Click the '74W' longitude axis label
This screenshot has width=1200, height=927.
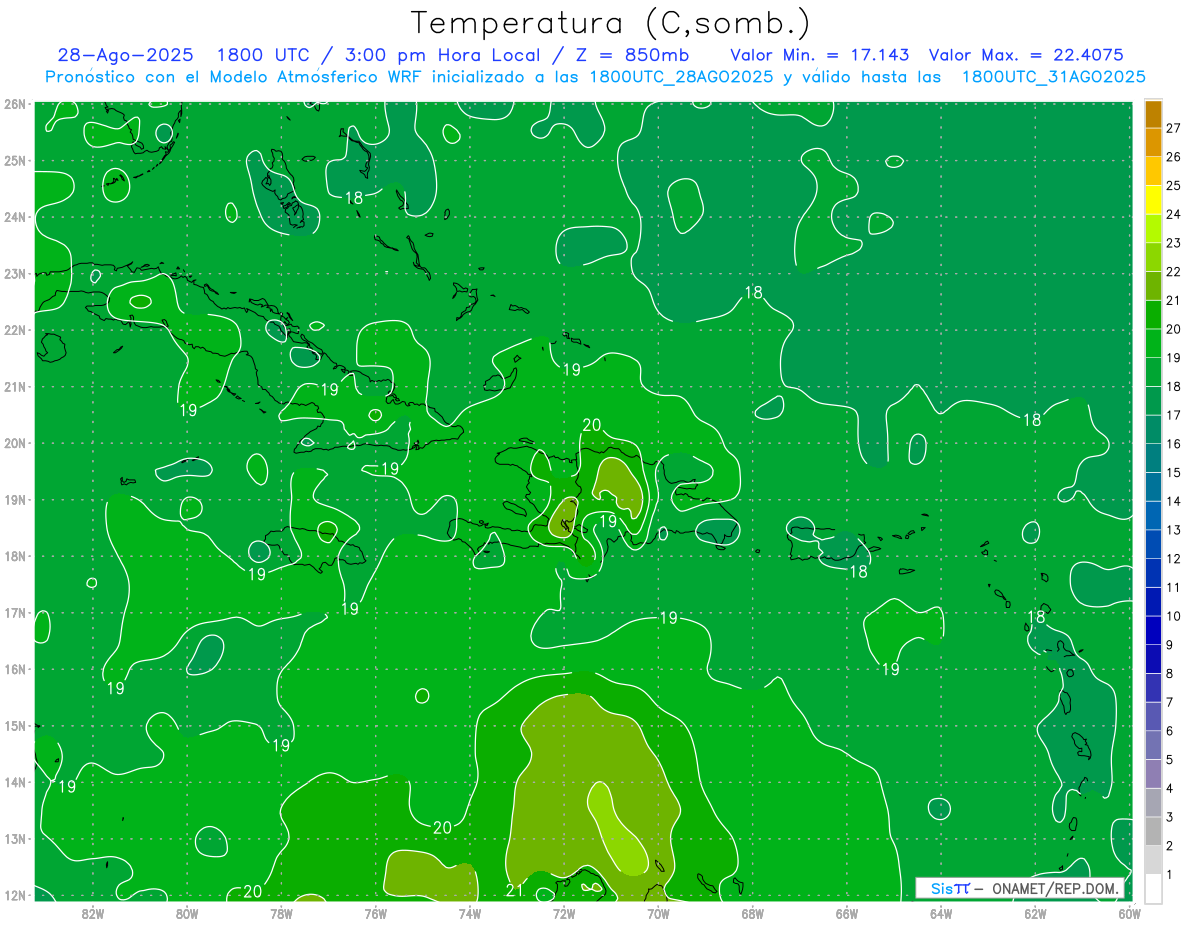click(x=470, y=912)
